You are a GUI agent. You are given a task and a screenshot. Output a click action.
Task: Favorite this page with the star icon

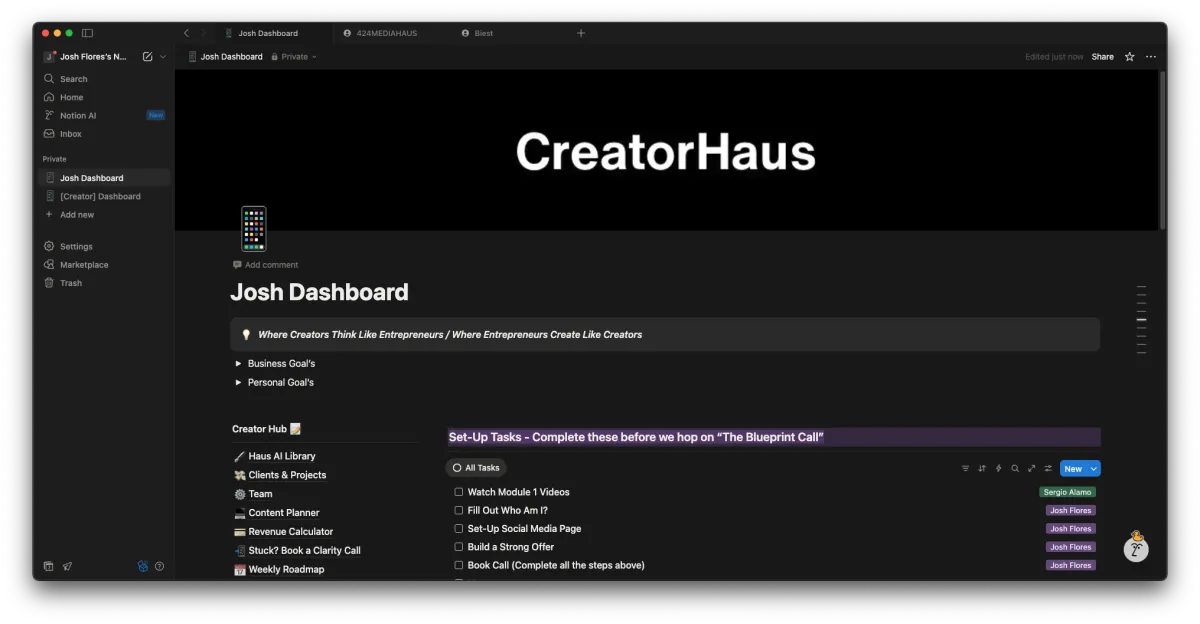tap(1130, 57)
